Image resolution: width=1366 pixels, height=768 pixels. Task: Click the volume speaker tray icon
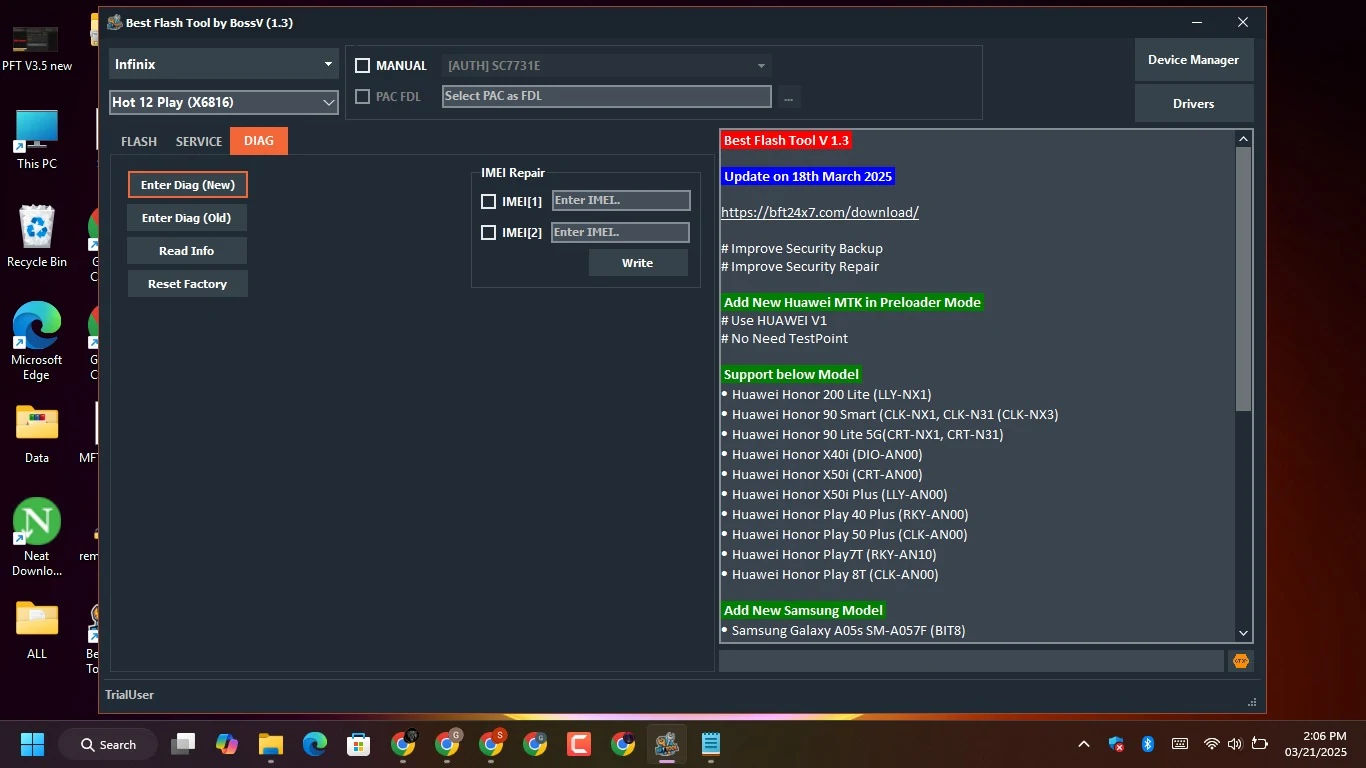tap(1234, 744)
